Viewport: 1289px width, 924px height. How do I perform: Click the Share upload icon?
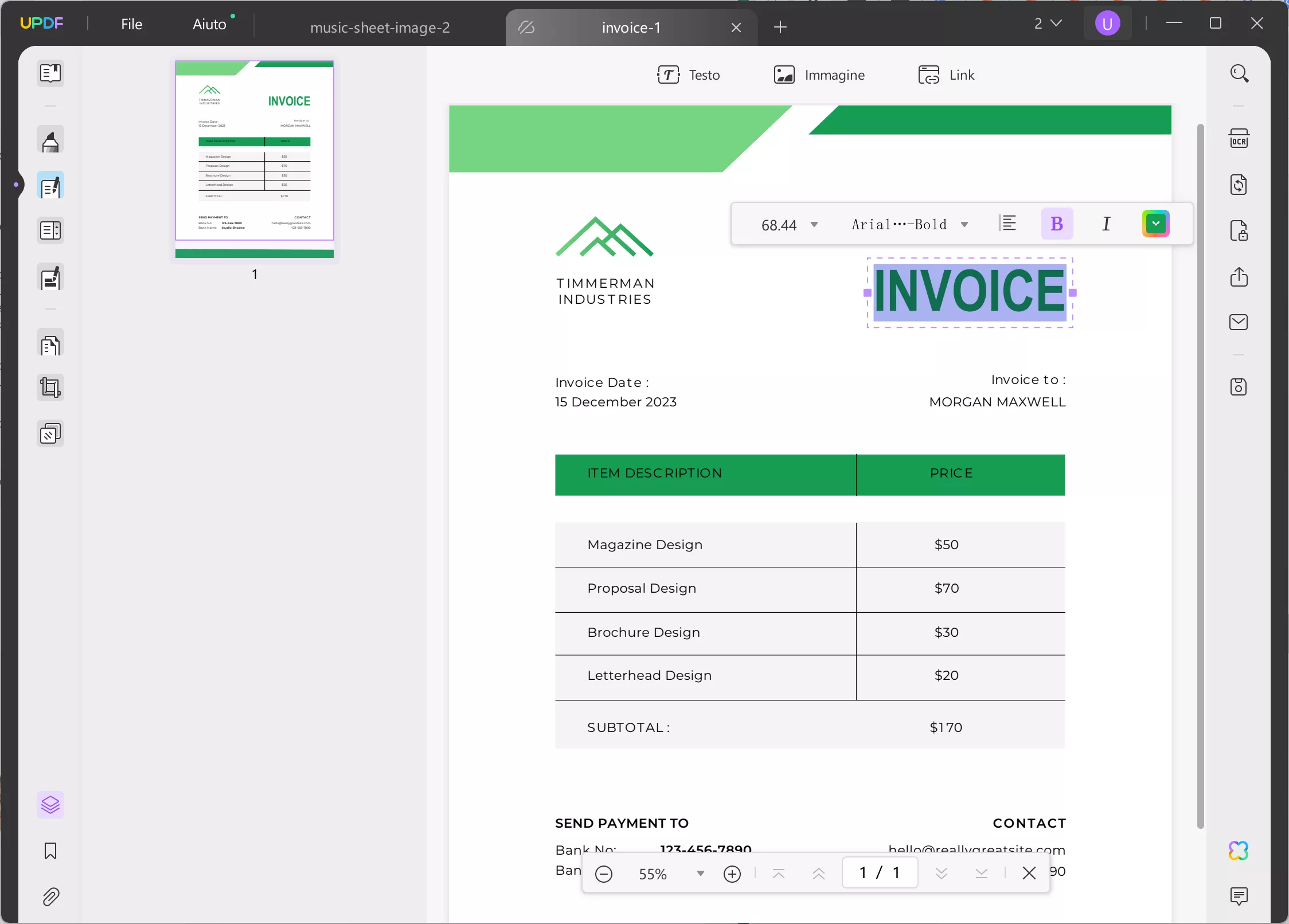pyautogui.click(x=1239, y=276)
